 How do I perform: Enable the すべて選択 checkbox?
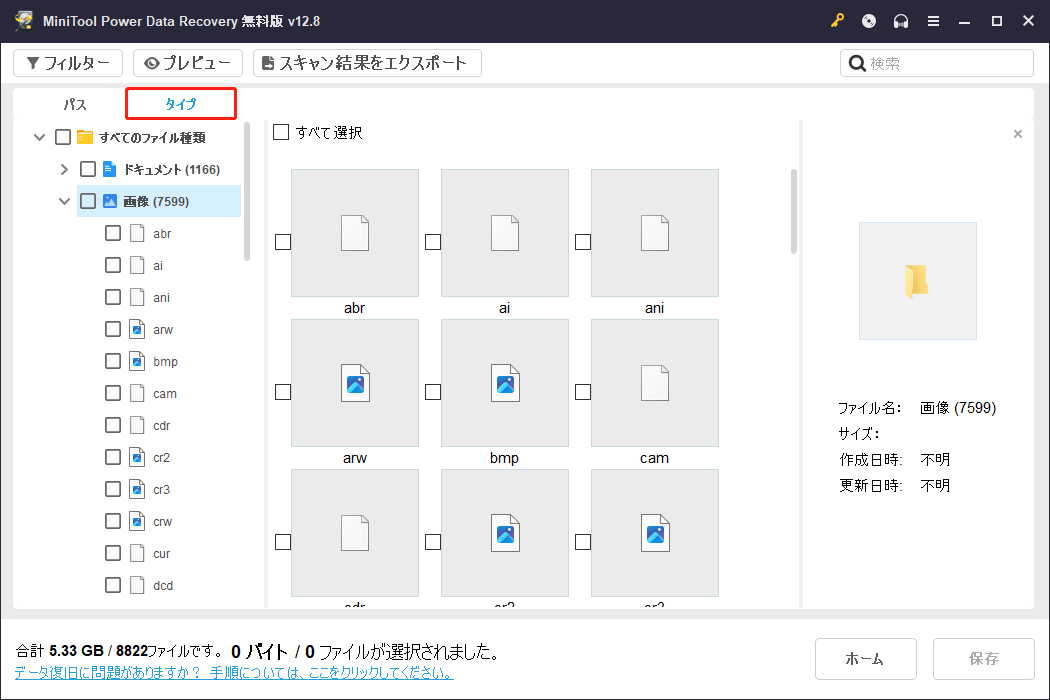click(281, 131)
